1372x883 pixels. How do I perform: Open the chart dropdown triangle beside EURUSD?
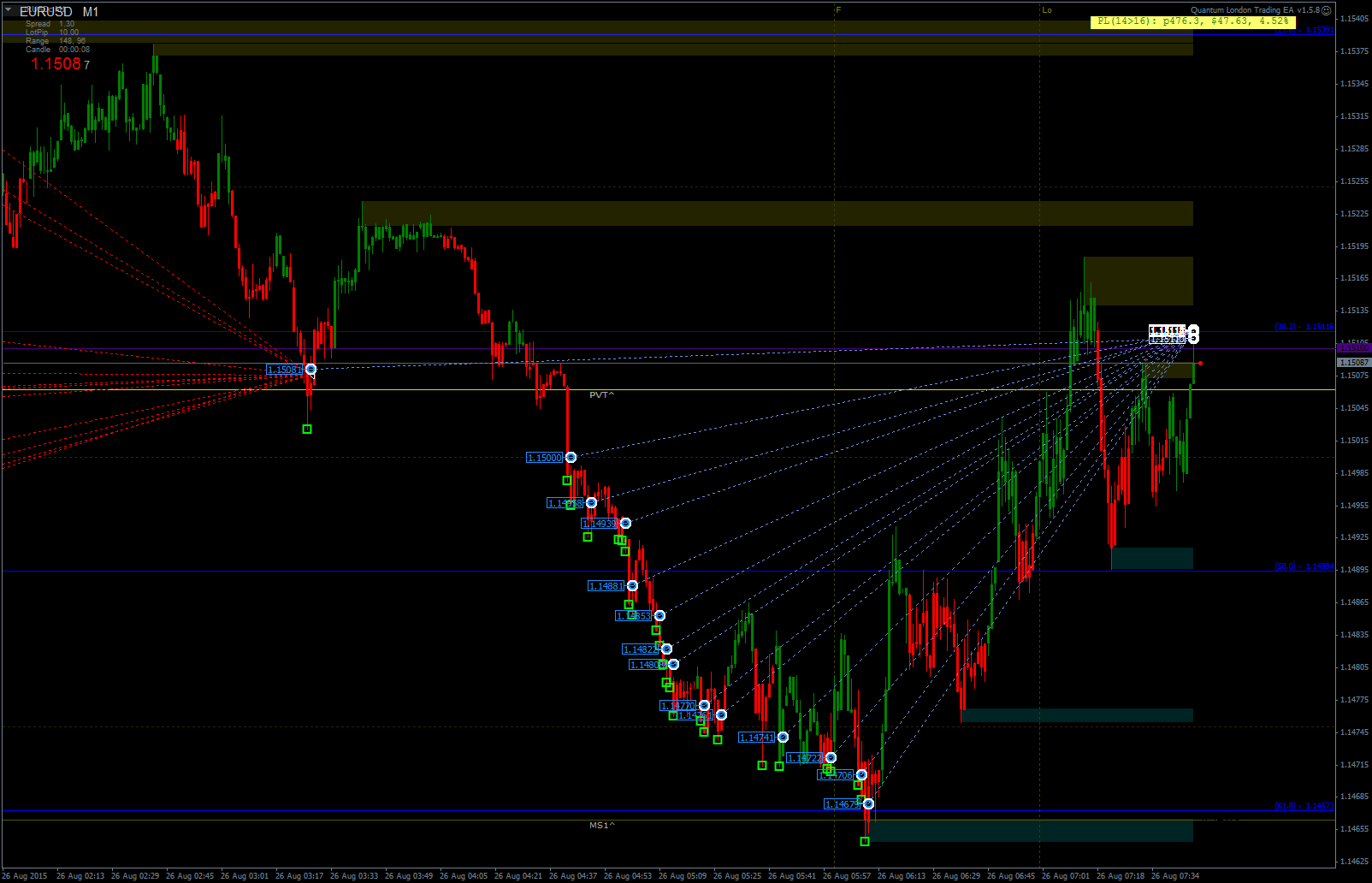coord(8,10)
